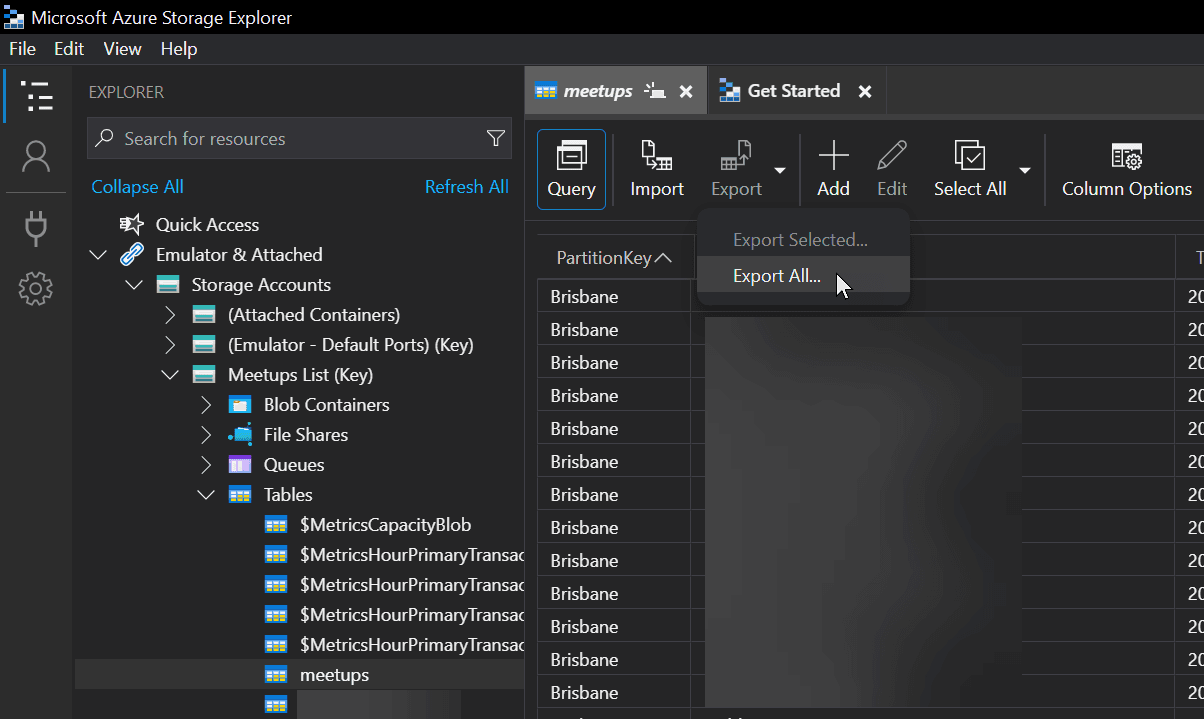Click the Emulator & Attached link icon
Viewport: 1204px width, 719px height.
click(132, 255)
